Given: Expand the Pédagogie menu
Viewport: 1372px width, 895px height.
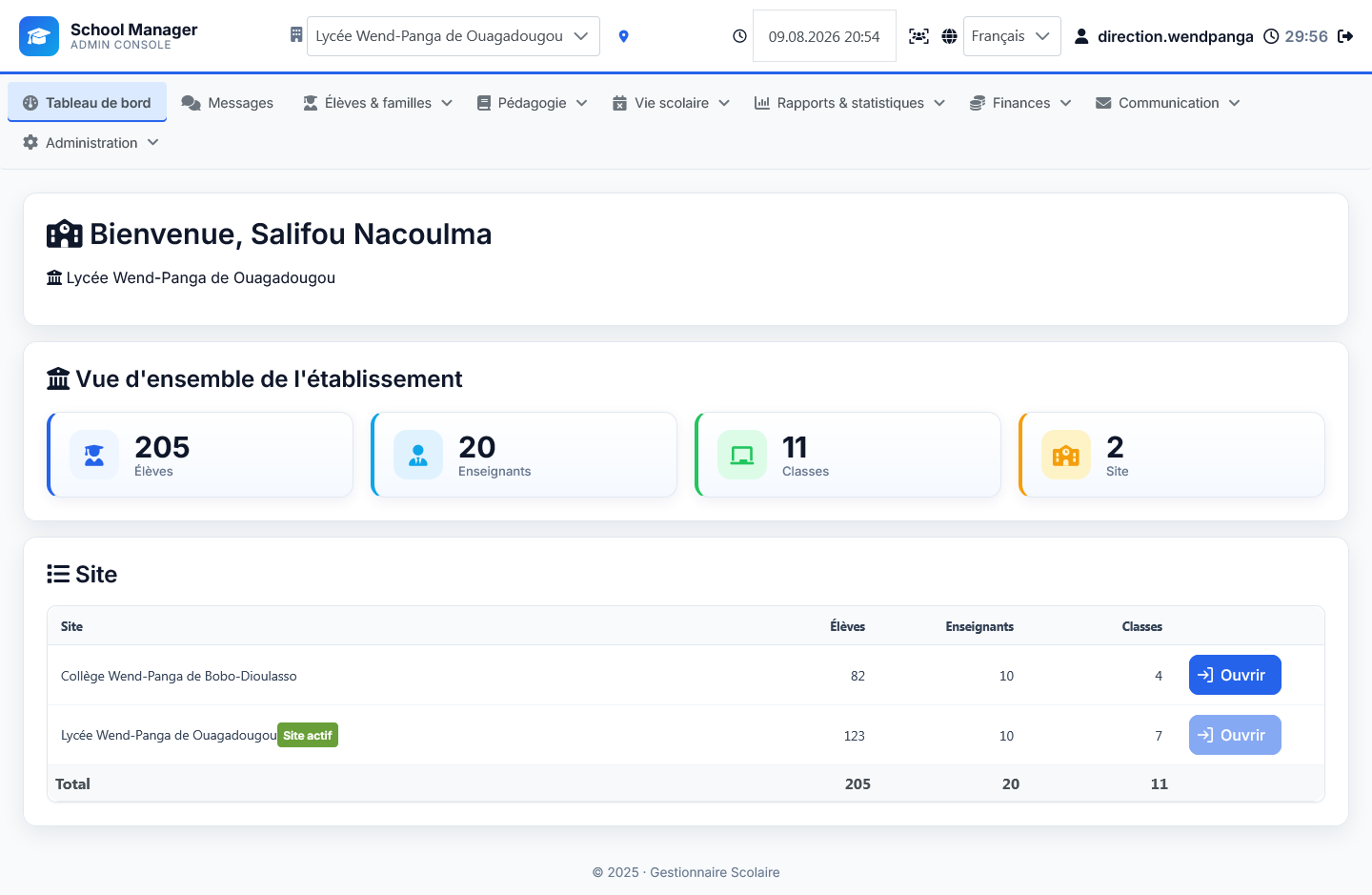Looking at the screenshot, I should click(x=532, y=103).
